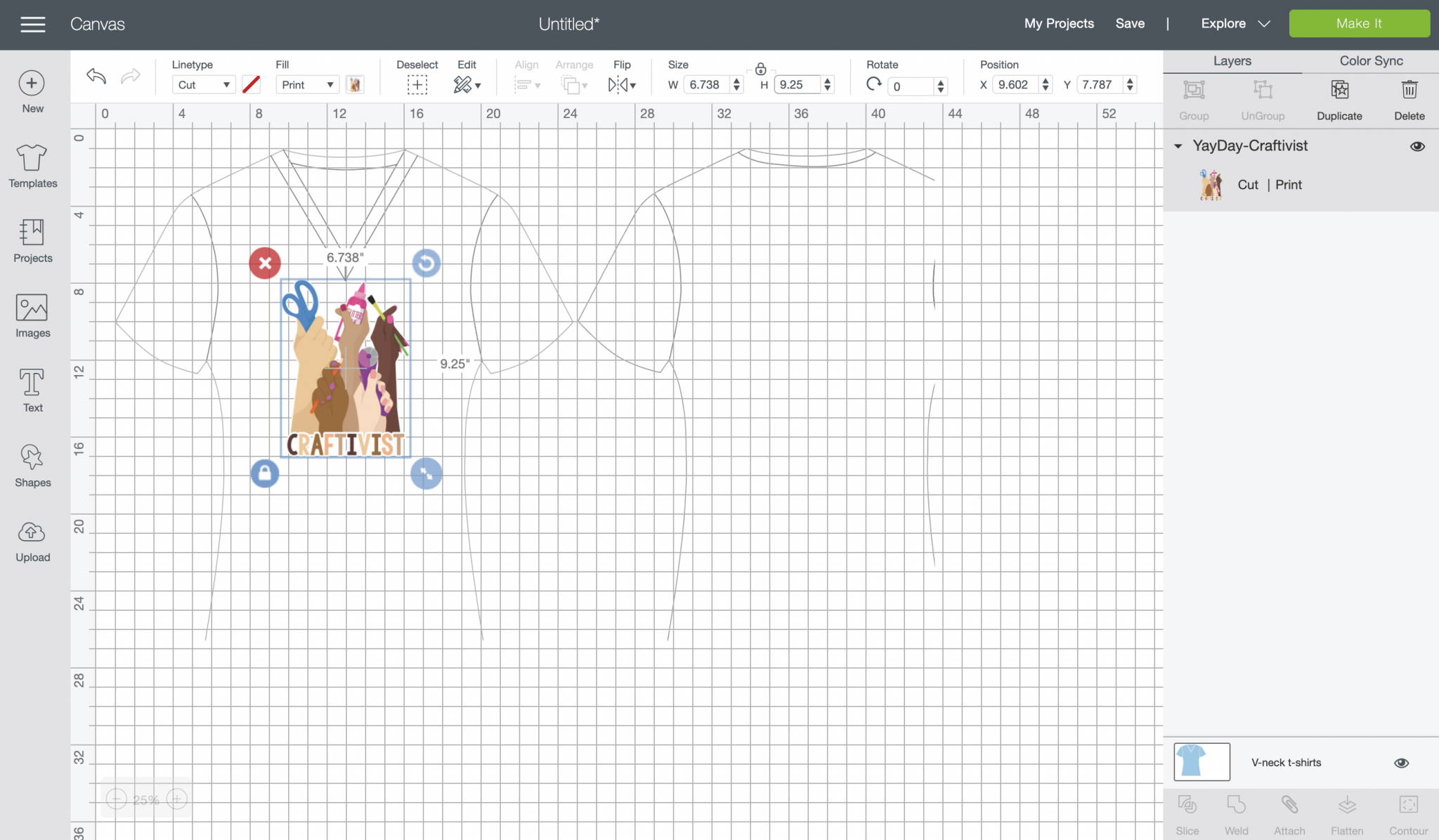
Task: Open the Align dropdown
Action: coord(527,85)
